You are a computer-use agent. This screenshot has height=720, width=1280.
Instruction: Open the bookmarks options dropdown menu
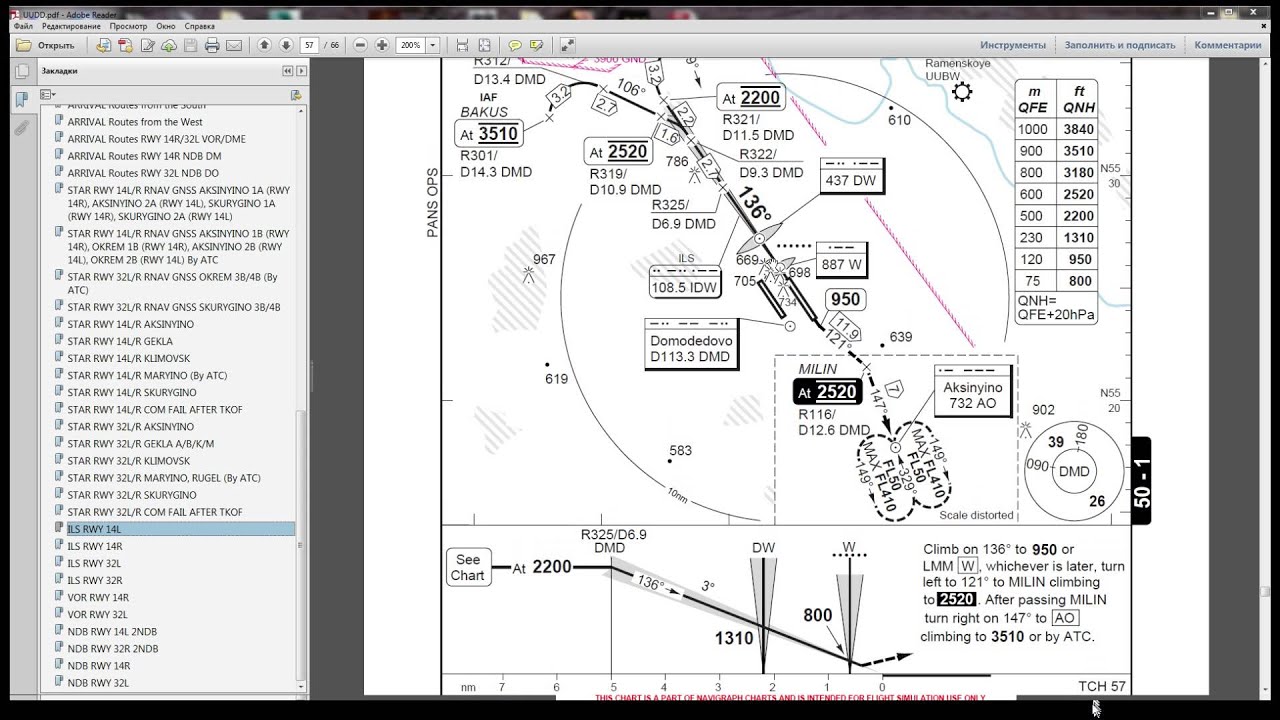point(48,95)
